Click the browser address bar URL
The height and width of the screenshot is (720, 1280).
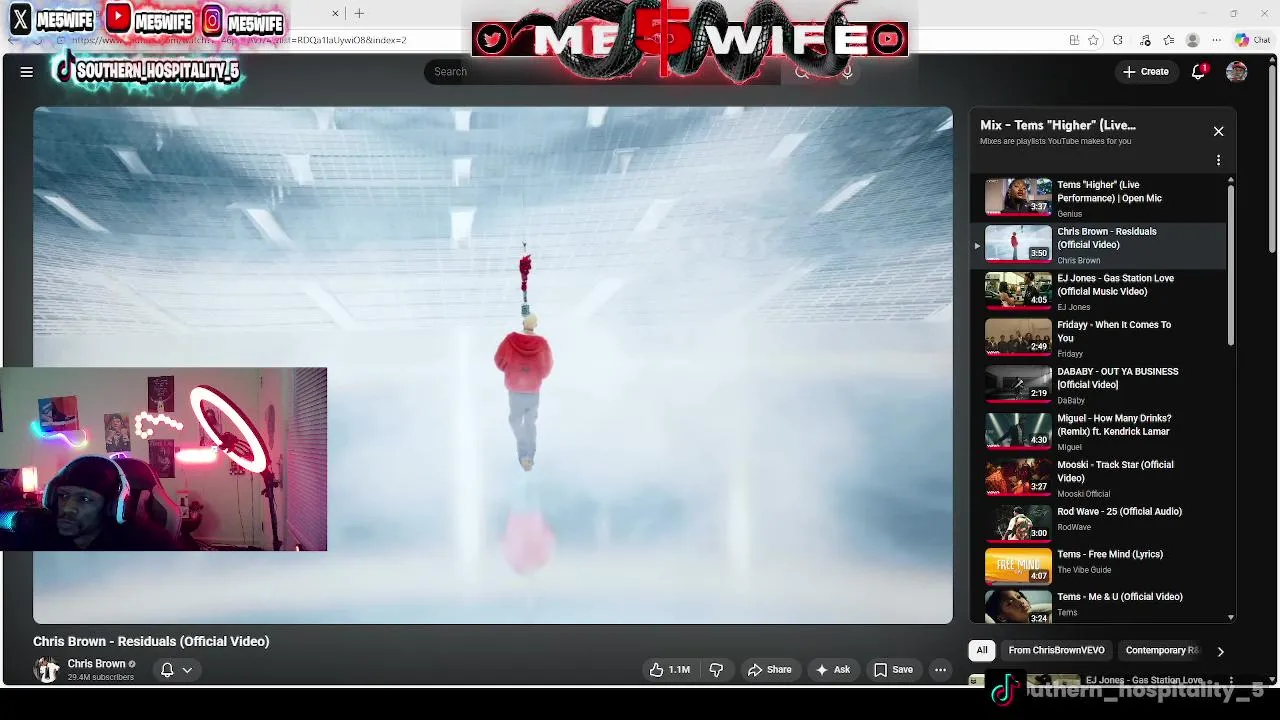point(239,40)
